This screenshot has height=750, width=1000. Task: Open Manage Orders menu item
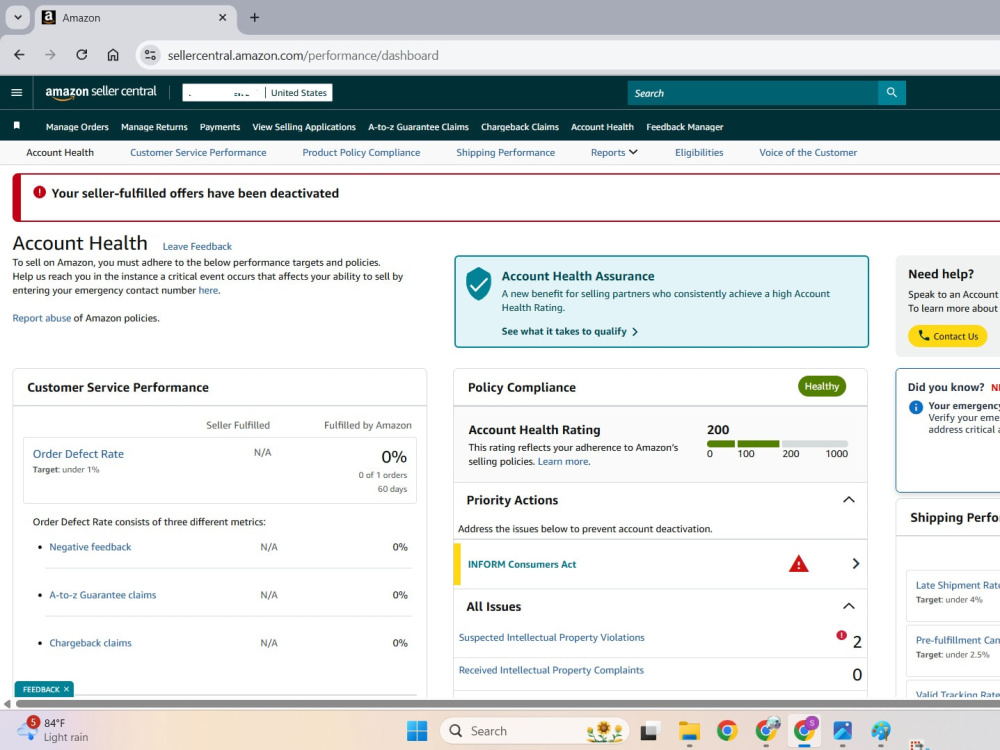pos(77,127)
